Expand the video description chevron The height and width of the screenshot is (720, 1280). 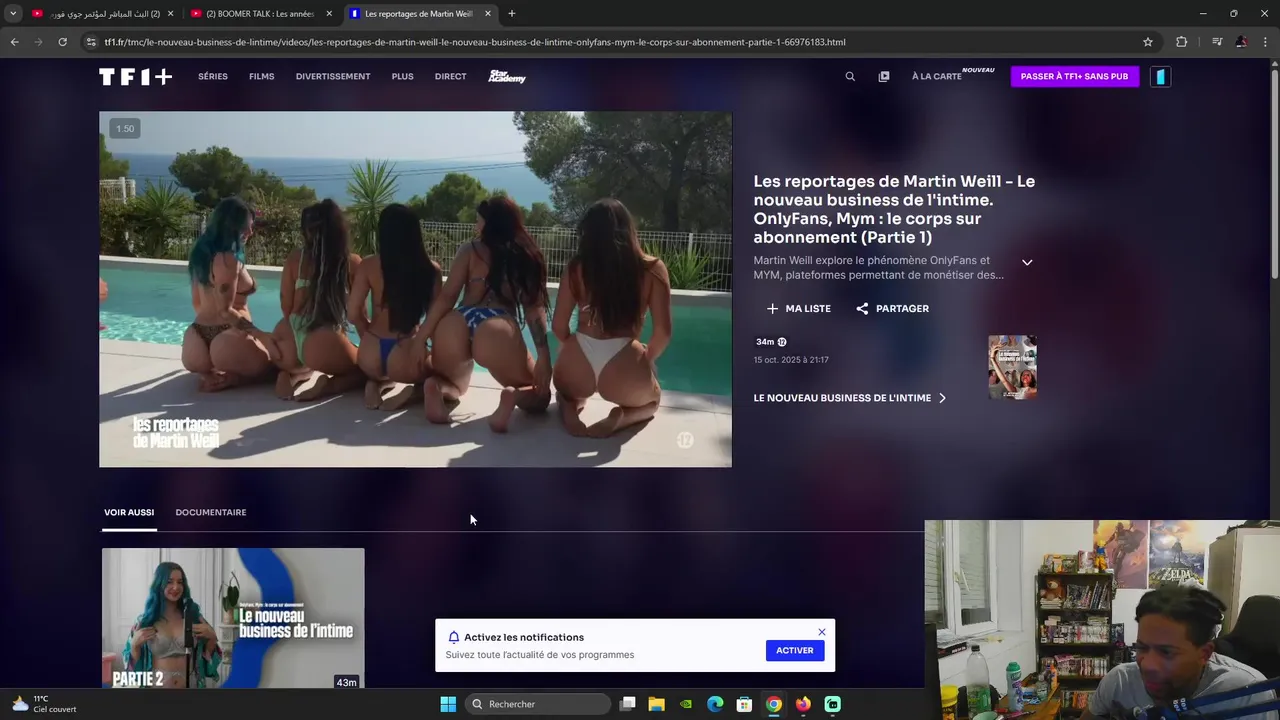click(x=1027, y=262)
